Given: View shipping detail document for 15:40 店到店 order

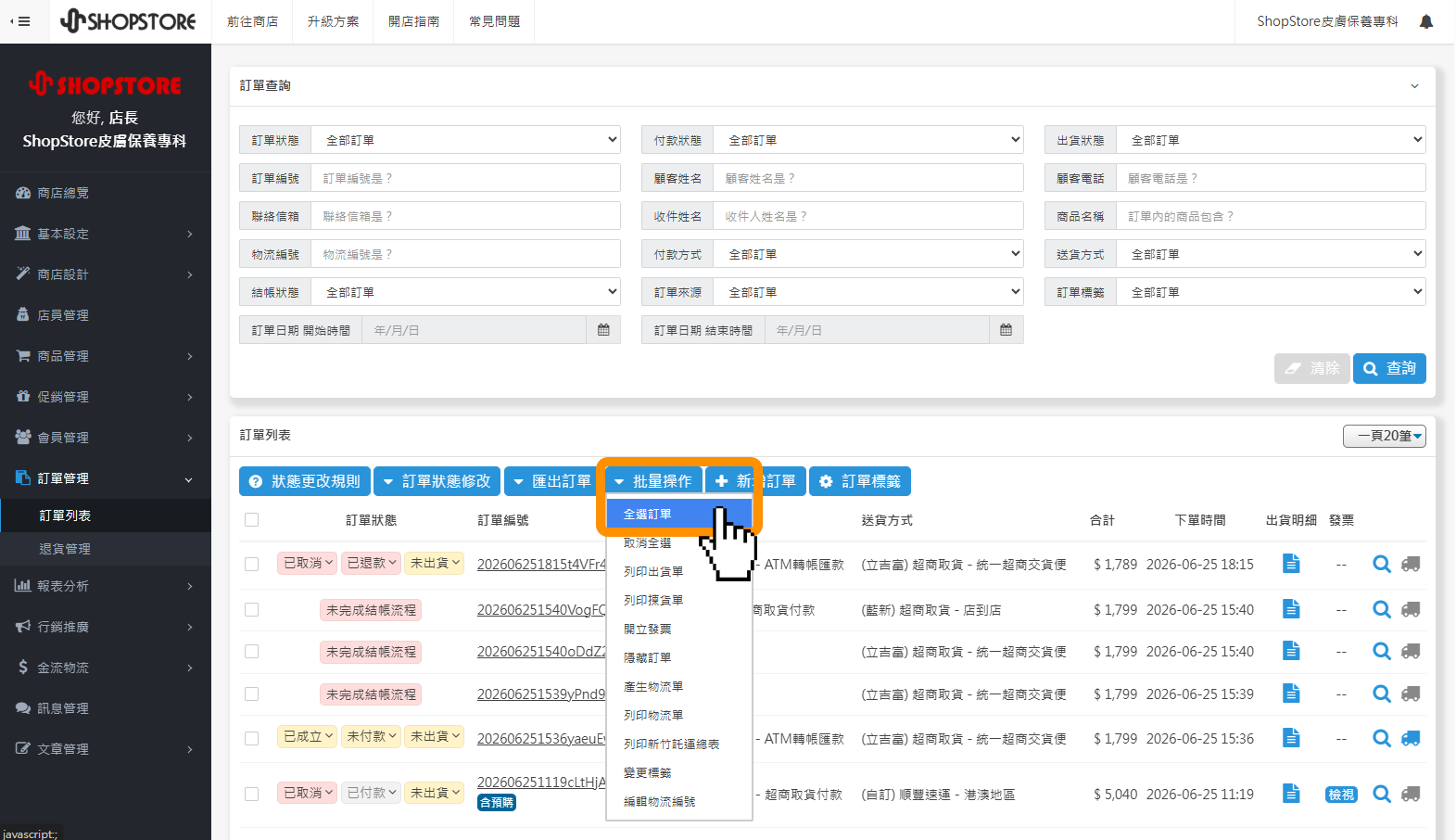Looking at the screenshot, I should pos(1291,609).
